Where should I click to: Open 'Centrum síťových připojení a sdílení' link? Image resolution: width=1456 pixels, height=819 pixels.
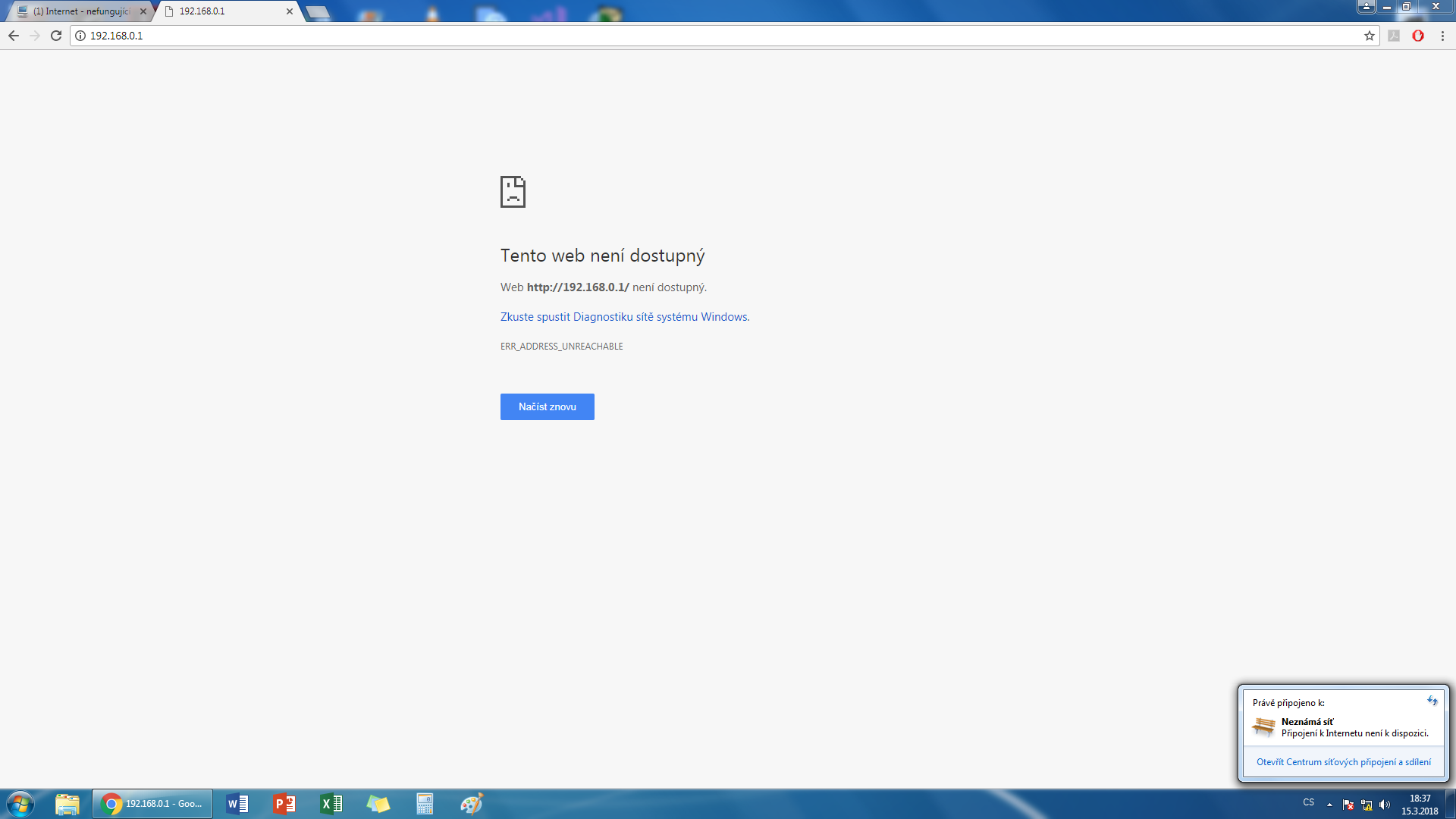coord(1343,762)
